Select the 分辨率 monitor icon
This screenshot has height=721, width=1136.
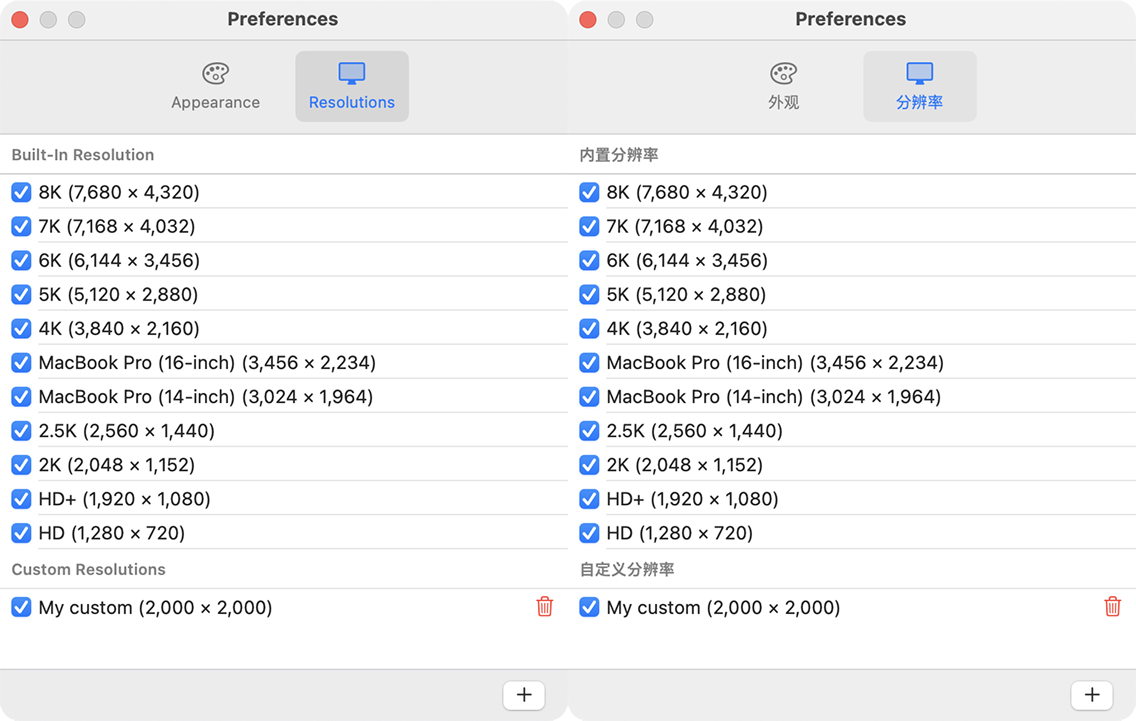919,73
